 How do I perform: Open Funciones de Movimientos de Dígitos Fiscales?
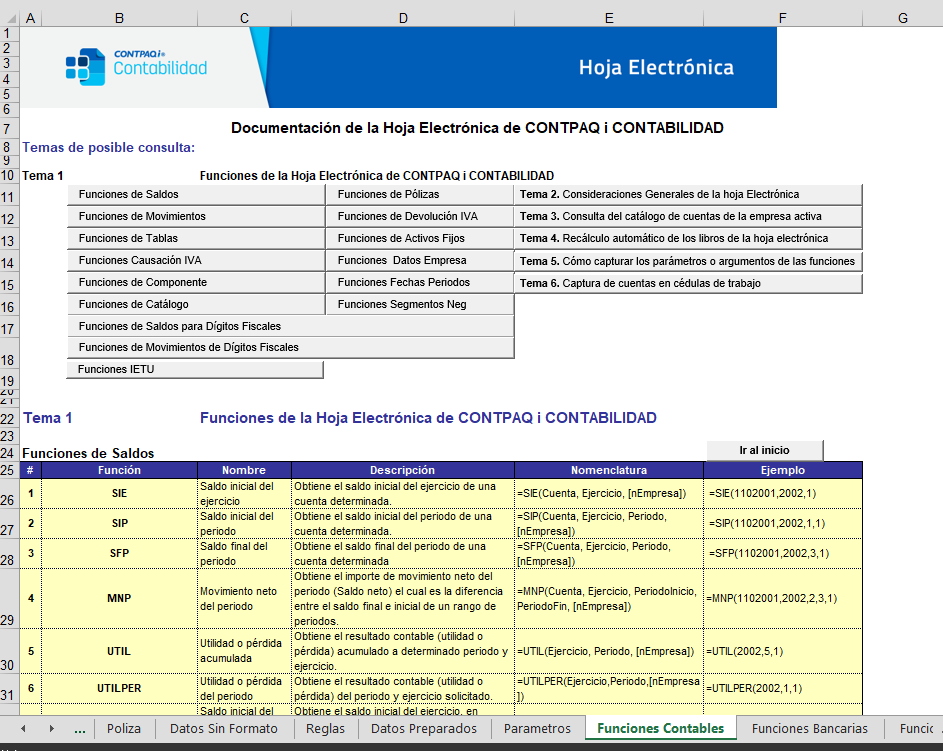pyautogui.click(x=290, y=348)
